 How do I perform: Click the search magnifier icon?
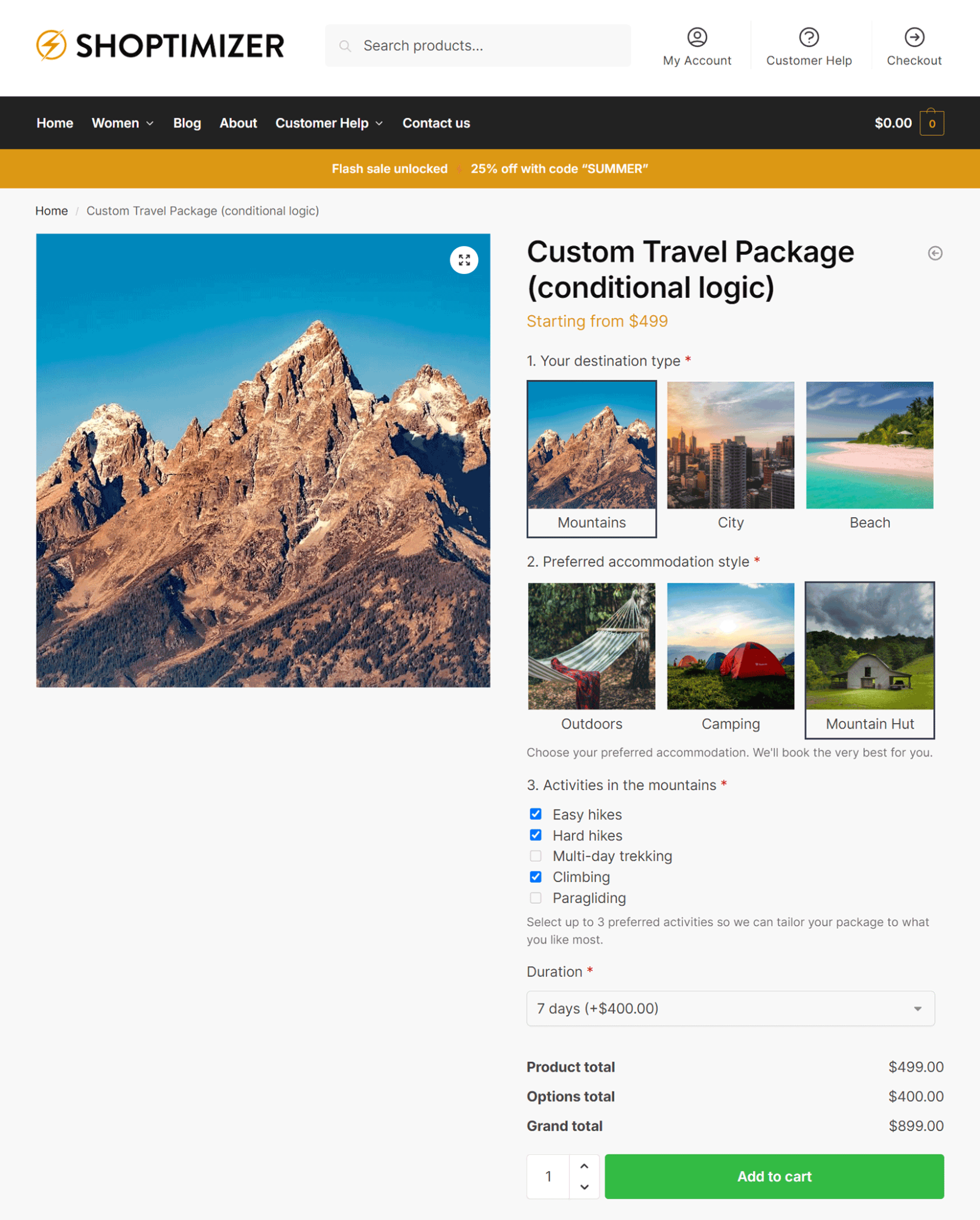[346, 45]
